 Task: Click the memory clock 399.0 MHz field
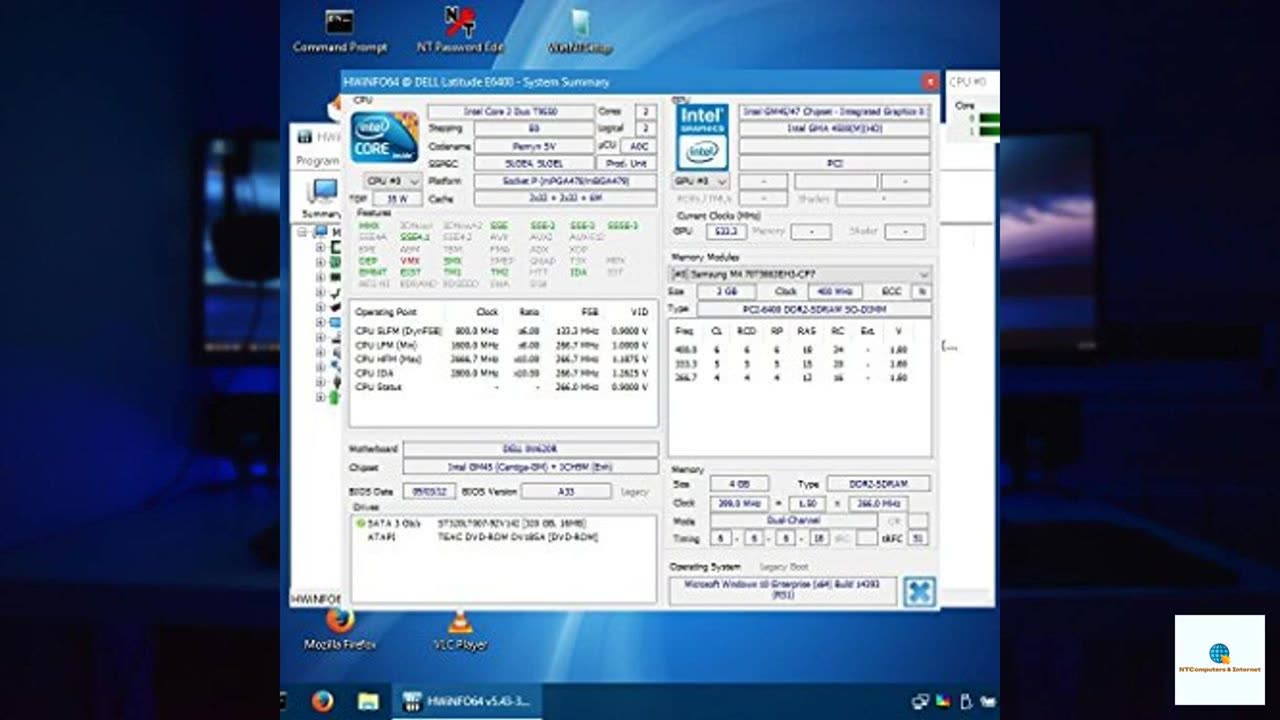point(739,504)
